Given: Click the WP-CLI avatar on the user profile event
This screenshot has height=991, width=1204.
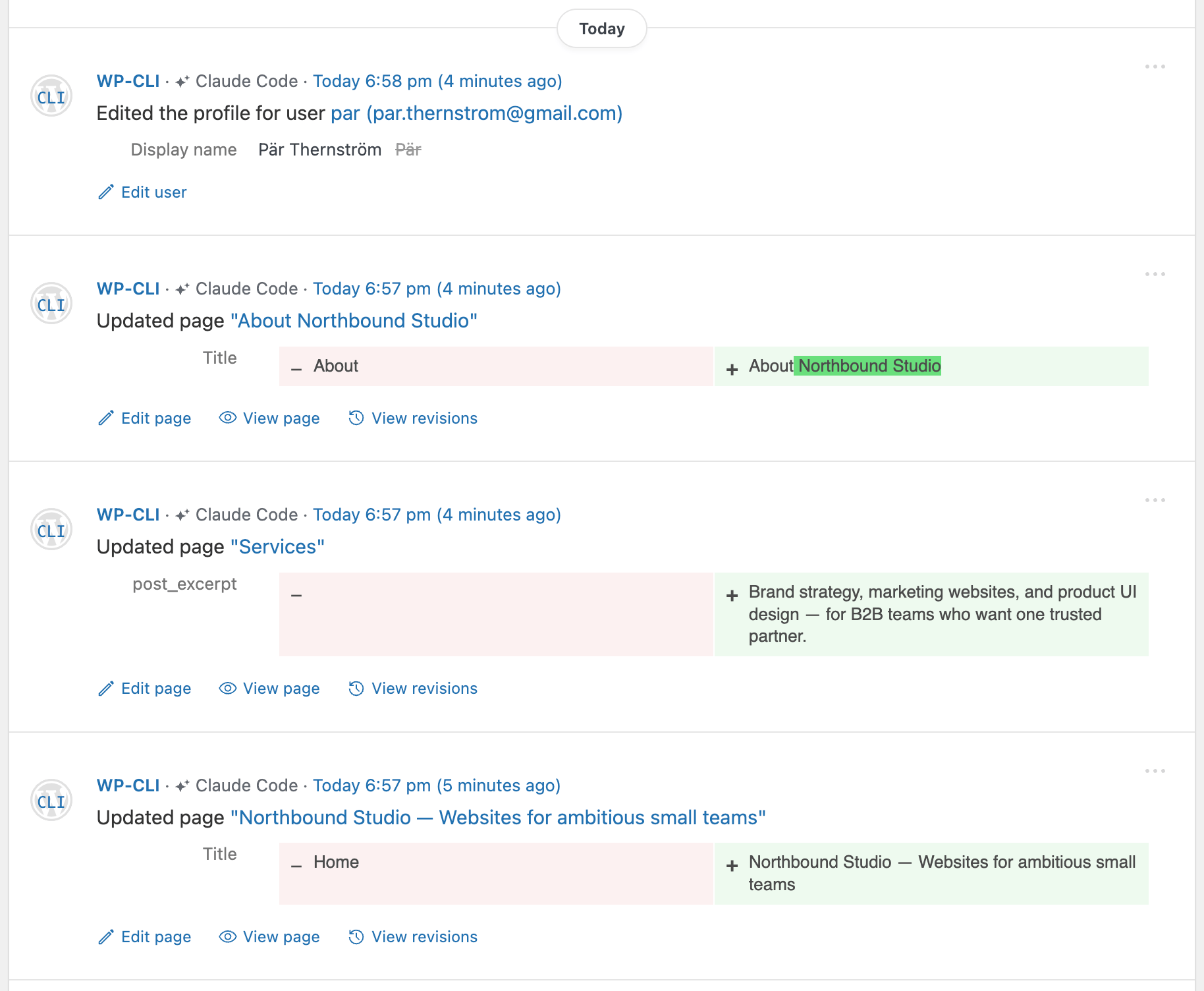Looking at the screenshot, I should pos(51,96).
